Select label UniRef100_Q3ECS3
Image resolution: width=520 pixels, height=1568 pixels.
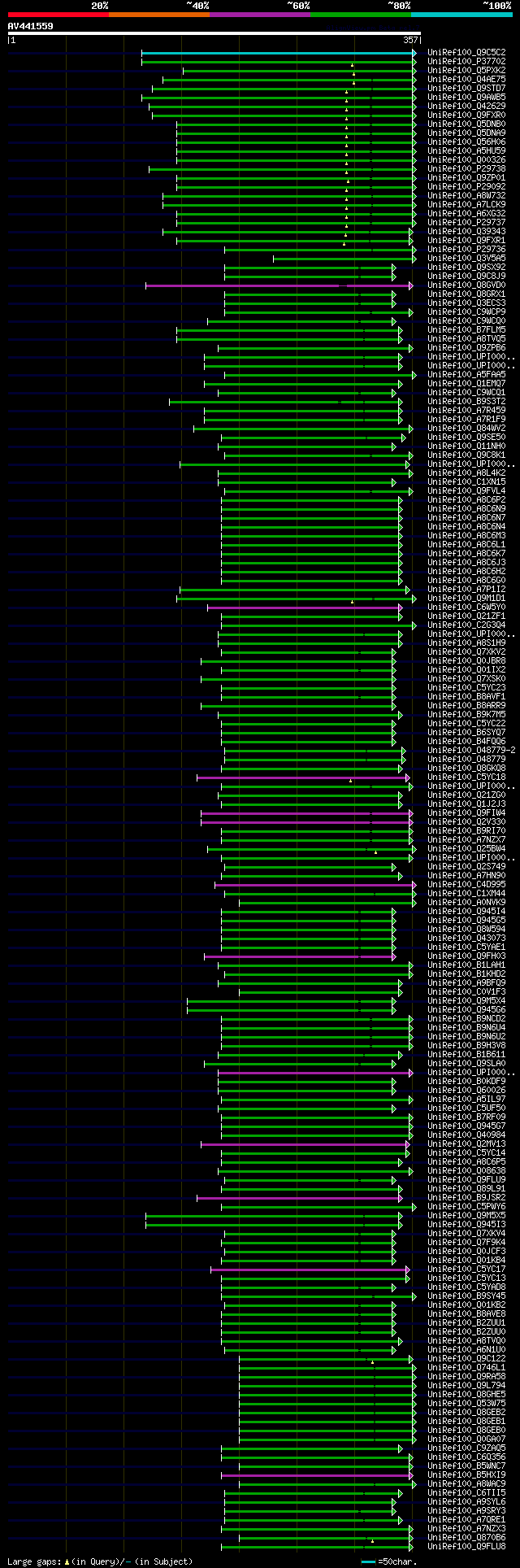466,303
